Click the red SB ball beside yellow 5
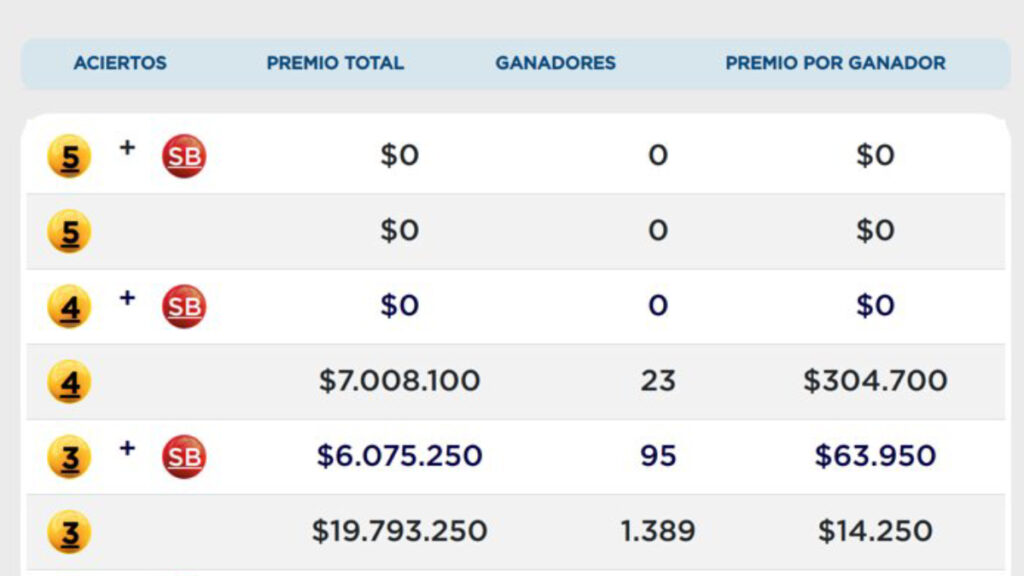1024x576 pixels. tap(184, 156)
